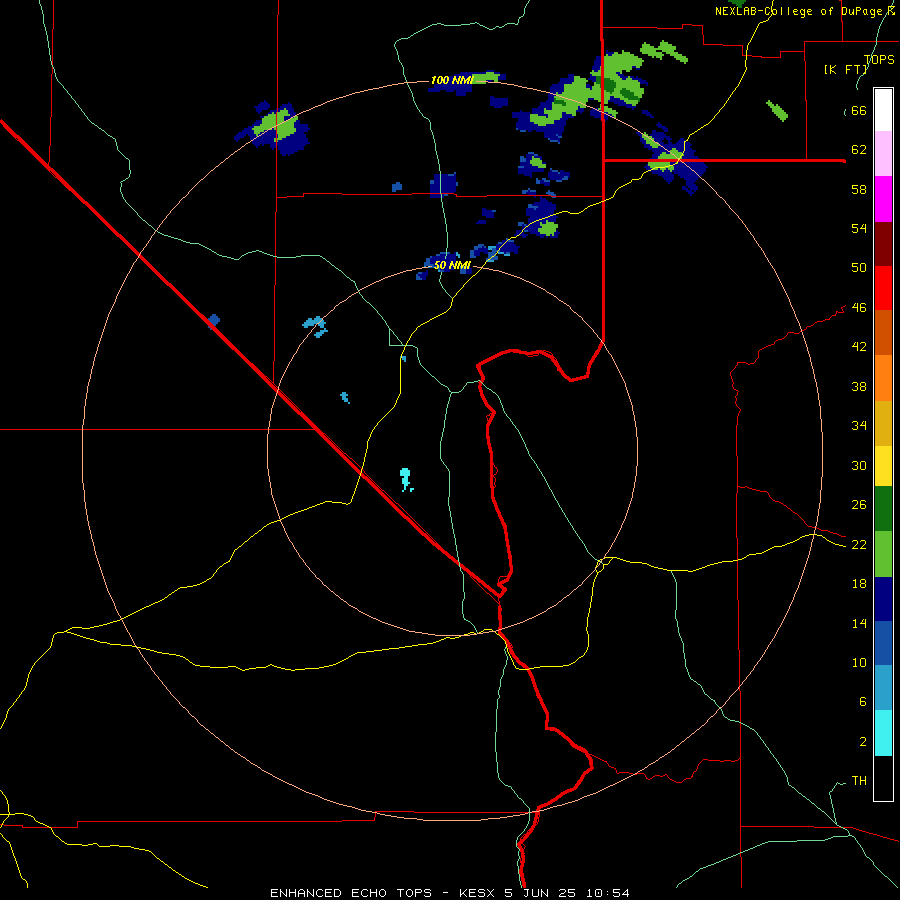Click the '50' legend value

859,267
